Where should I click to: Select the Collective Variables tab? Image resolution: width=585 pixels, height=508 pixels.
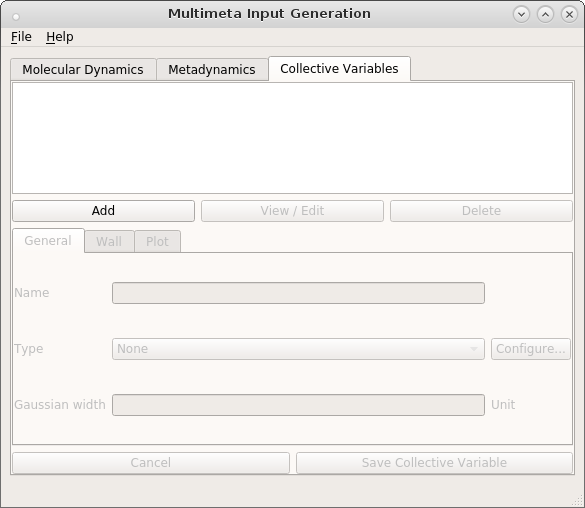339,69
